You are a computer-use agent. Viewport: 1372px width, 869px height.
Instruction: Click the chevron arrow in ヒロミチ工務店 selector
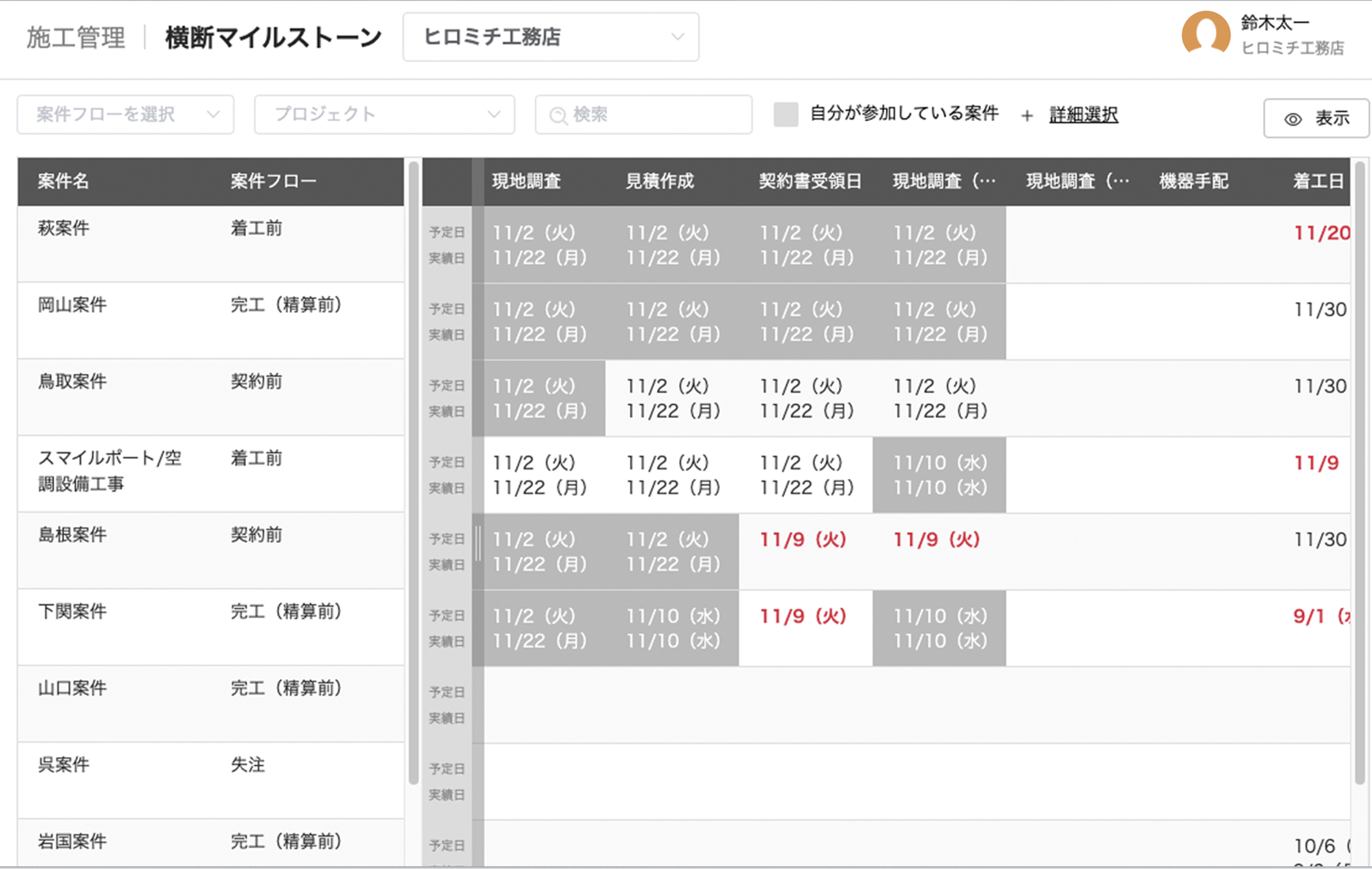point(677,37)
